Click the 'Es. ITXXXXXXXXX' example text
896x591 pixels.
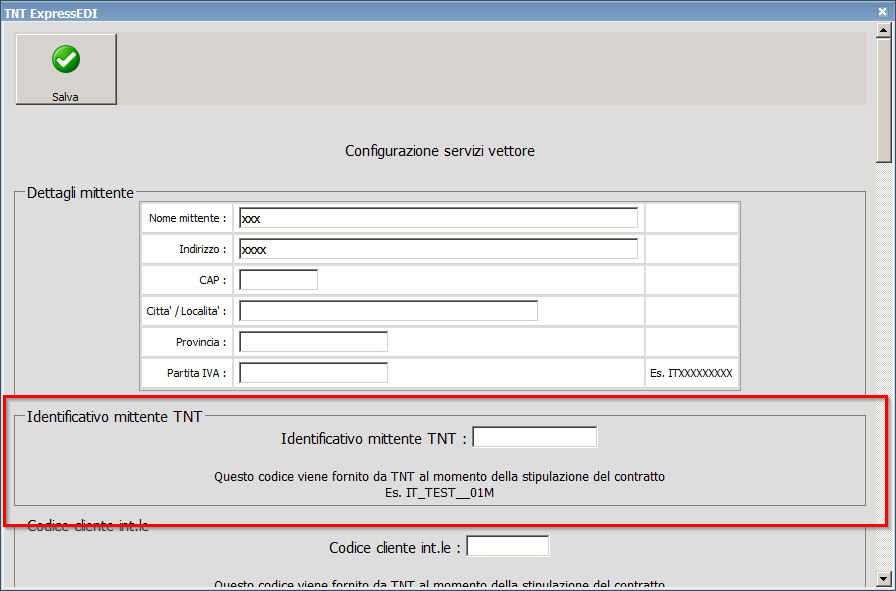click(691, 373)
